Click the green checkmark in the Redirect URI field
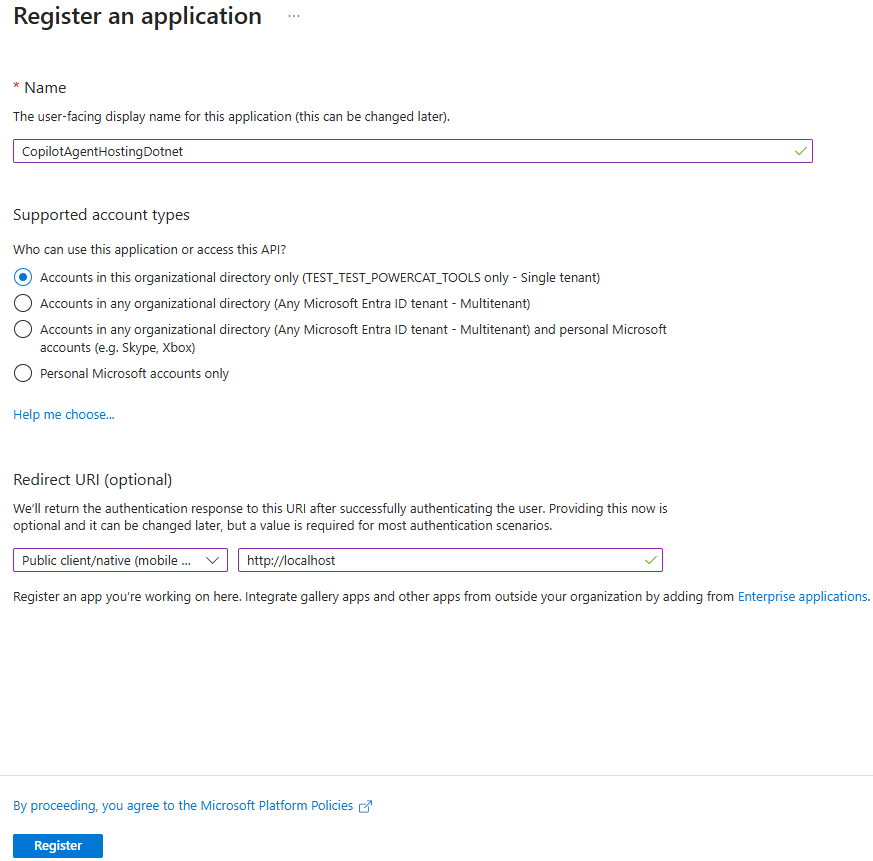Screen dimensions: 873x861 pos(651,560)
